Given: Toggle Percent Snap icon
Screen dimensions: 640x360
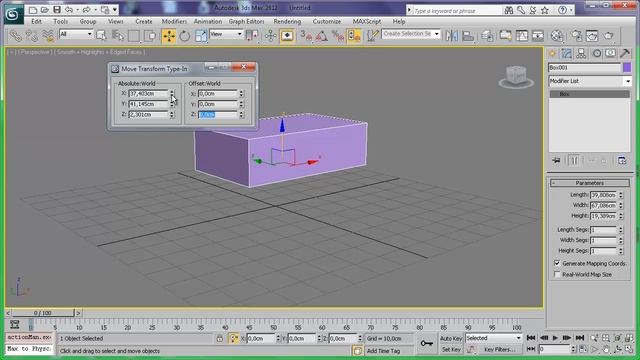Looking at the screenshot, I should point(338,36).
